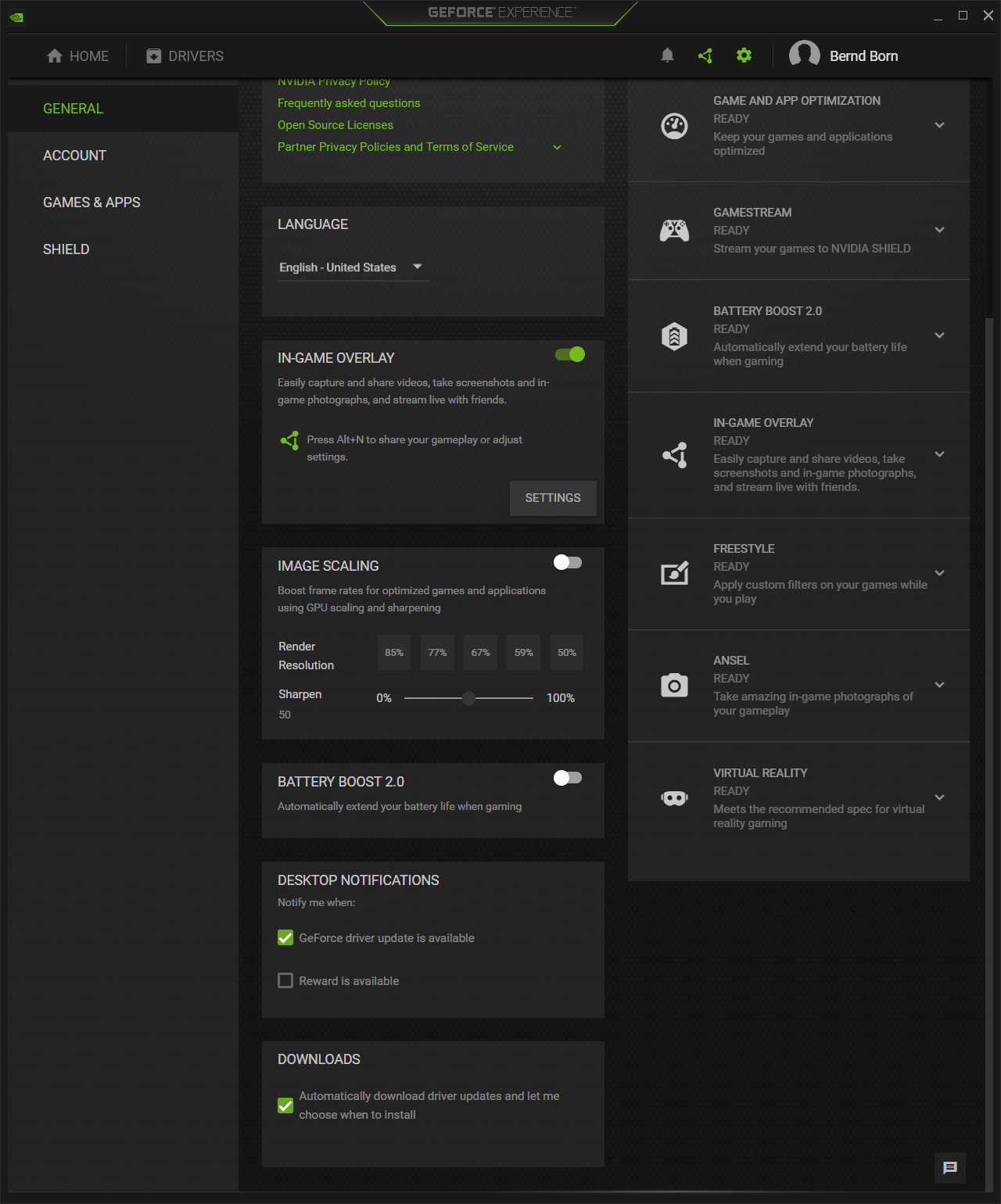Uncheck automatically download driver updates
Viewport: 1001px width, 1204px height.
tap(285, 1105)
